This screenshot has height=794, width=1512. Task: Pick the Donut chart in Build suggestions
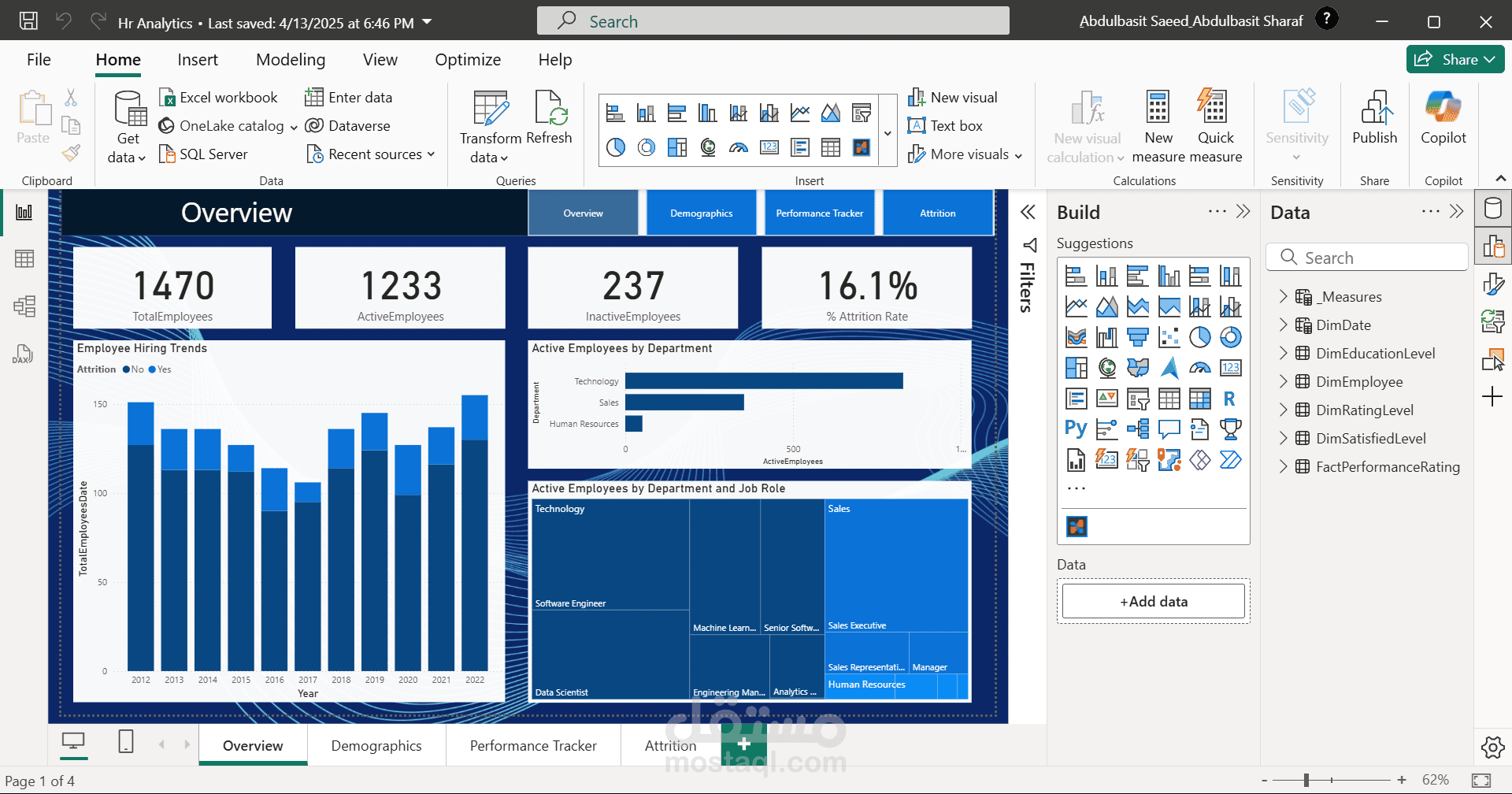[1230, 337]
